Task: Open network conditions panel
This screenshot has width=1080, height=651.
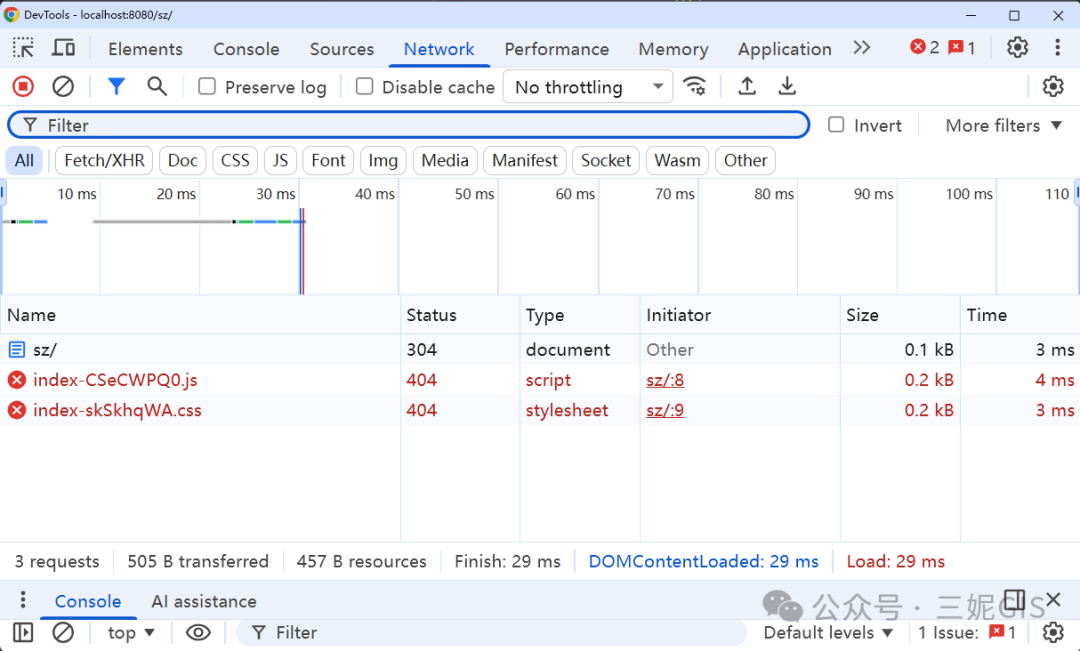Action: [695, 87]
